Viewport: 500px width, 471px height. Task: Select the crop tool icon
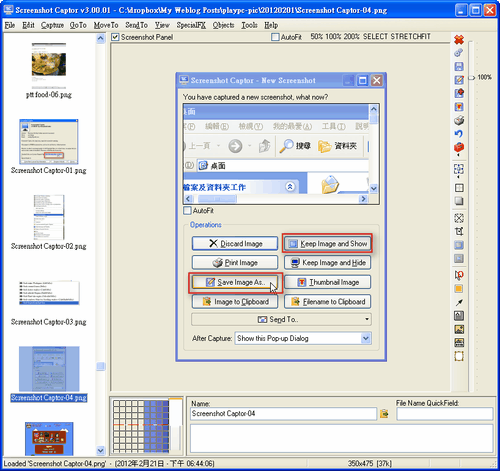pos(459,231)
